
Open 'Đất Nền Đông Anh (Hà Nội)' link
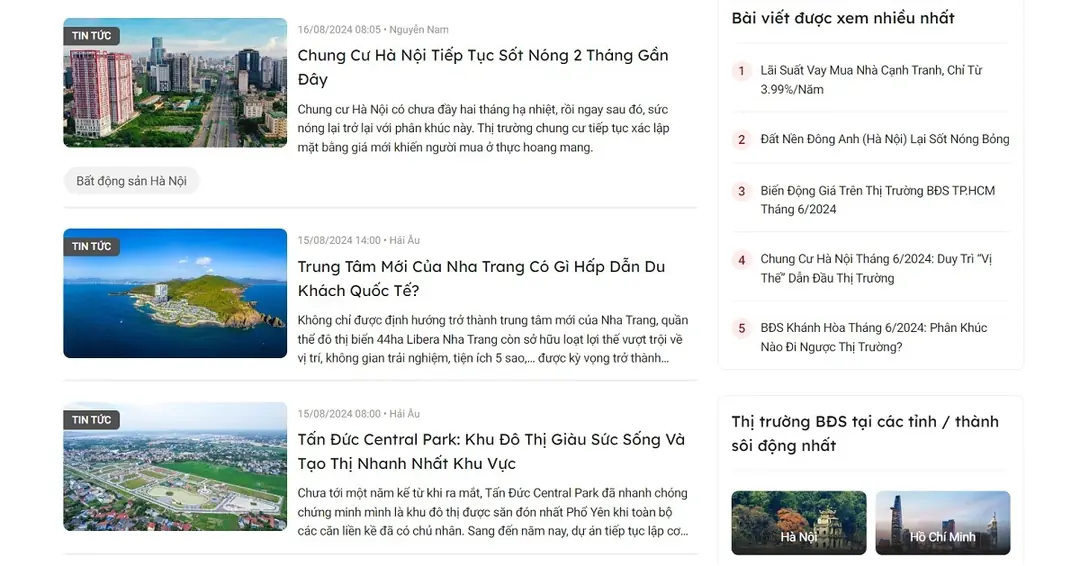pos(885,139)
